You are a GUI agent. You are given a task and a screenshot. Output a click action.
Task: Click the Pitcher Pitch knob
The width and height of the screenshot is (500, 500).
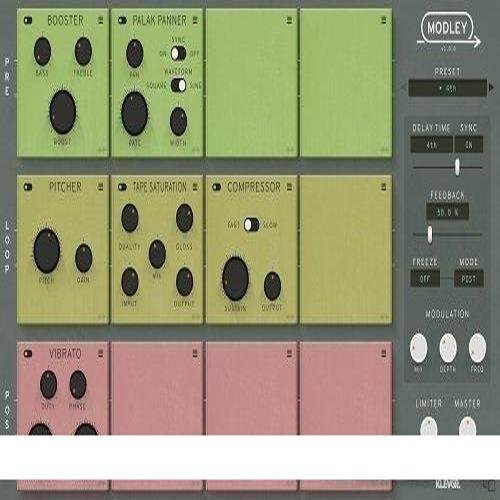pyautogui.click(x=47, y=251)
